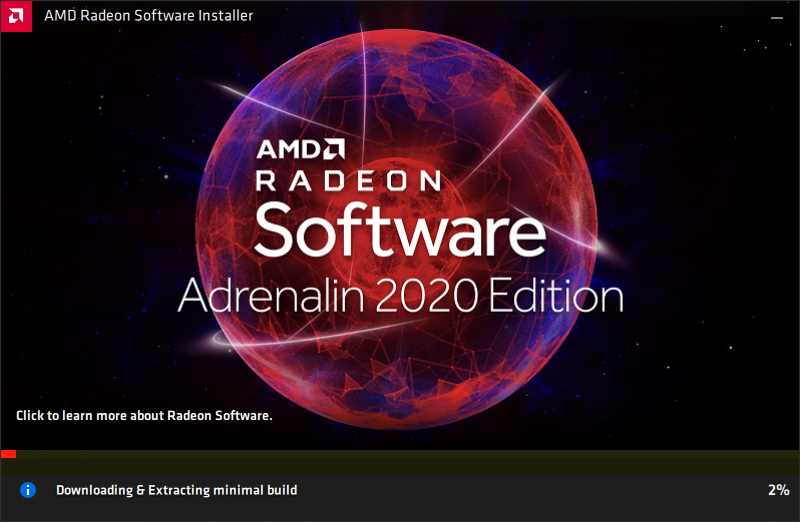
Task: Click the empty part of the progress track
Action: pos(408,454)
